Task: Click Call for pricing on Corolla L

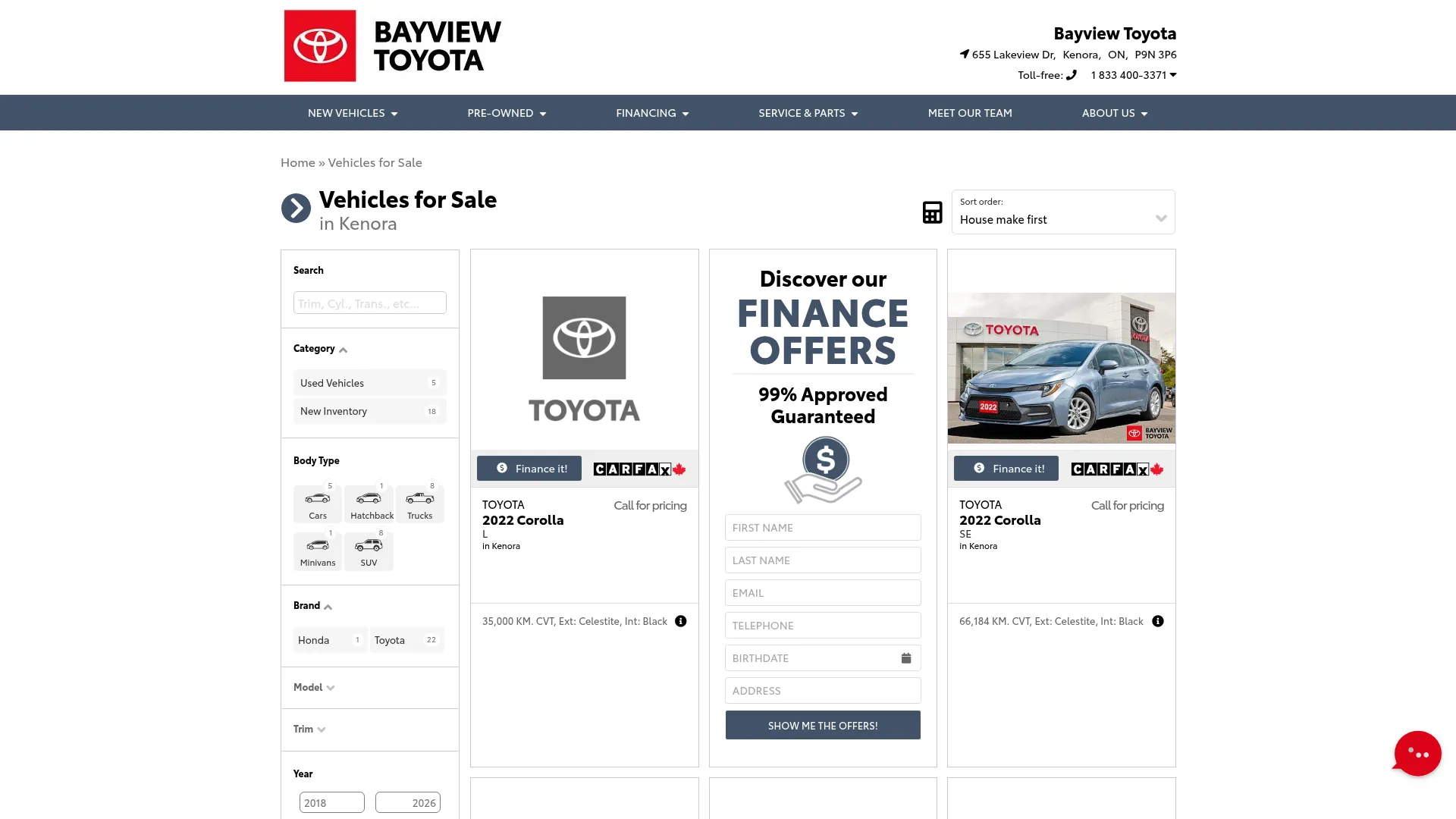Action: (x=650, y=505)
